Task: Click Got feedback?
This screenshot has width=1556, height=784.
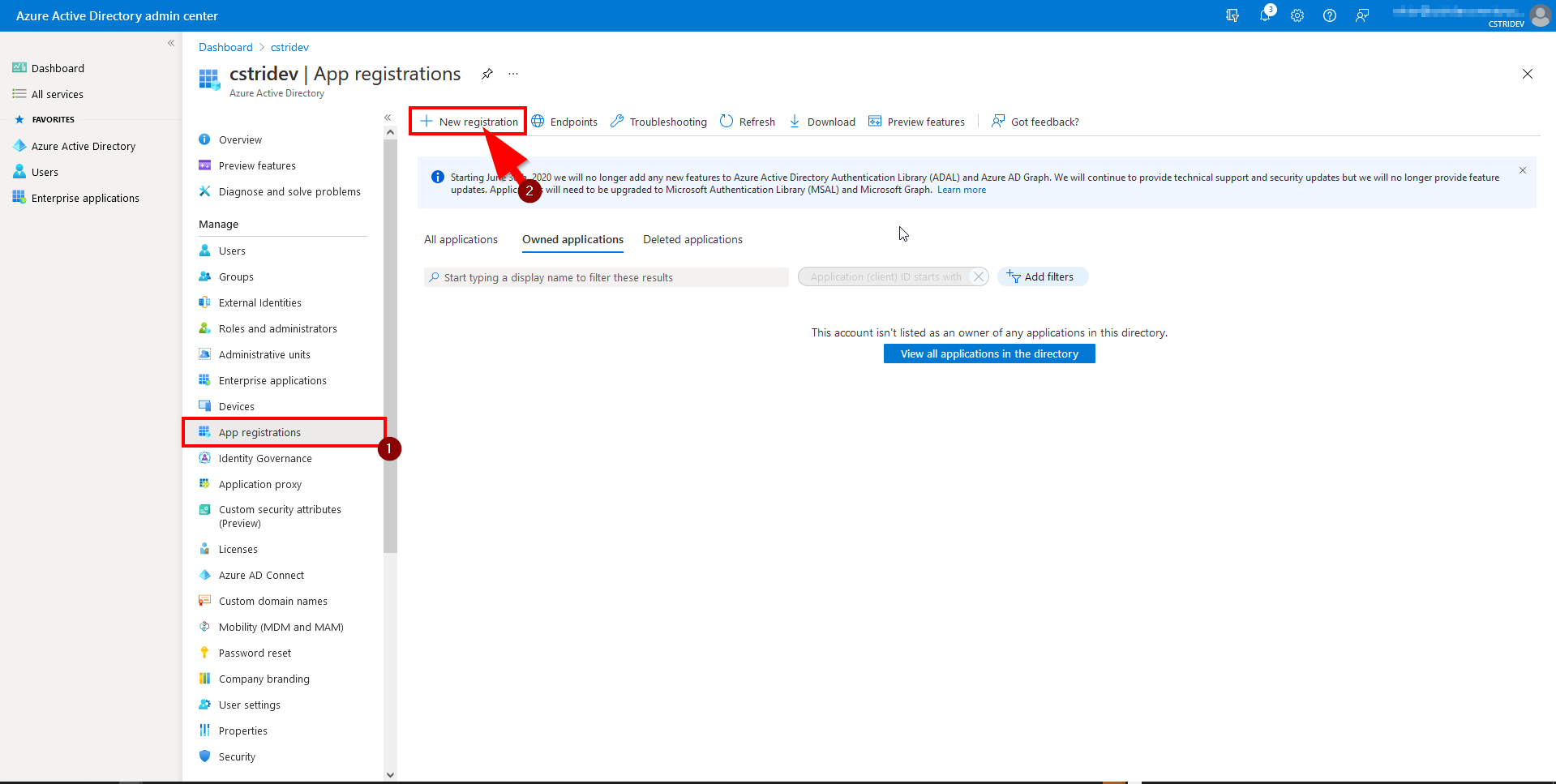Action: coord(1035,122)
